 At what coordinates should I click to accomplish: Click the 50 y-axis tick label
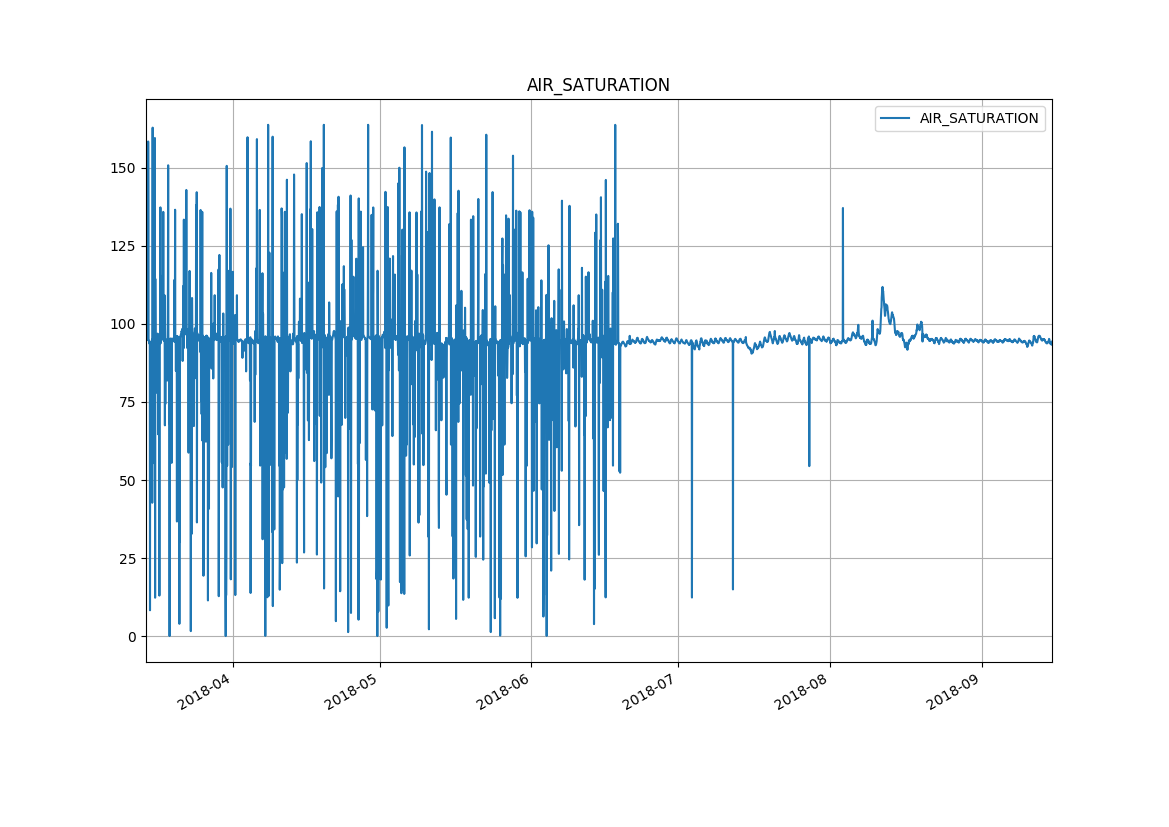[129, 480]
